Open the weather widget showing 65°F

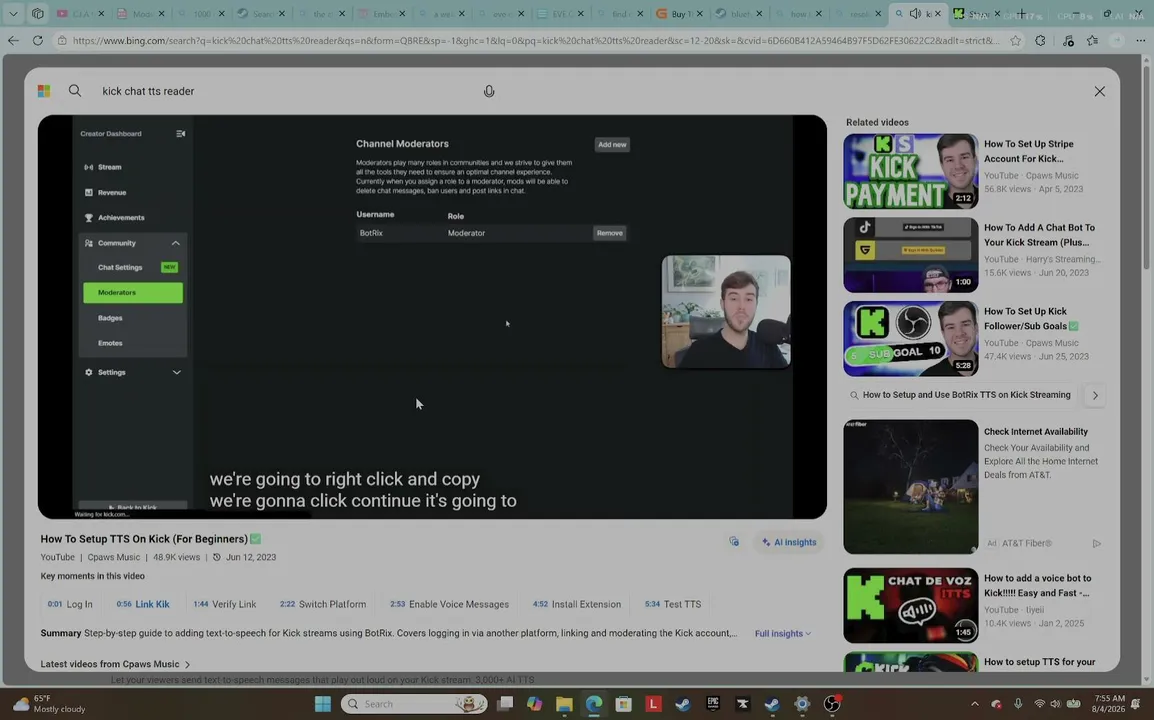tap(49, 704)
